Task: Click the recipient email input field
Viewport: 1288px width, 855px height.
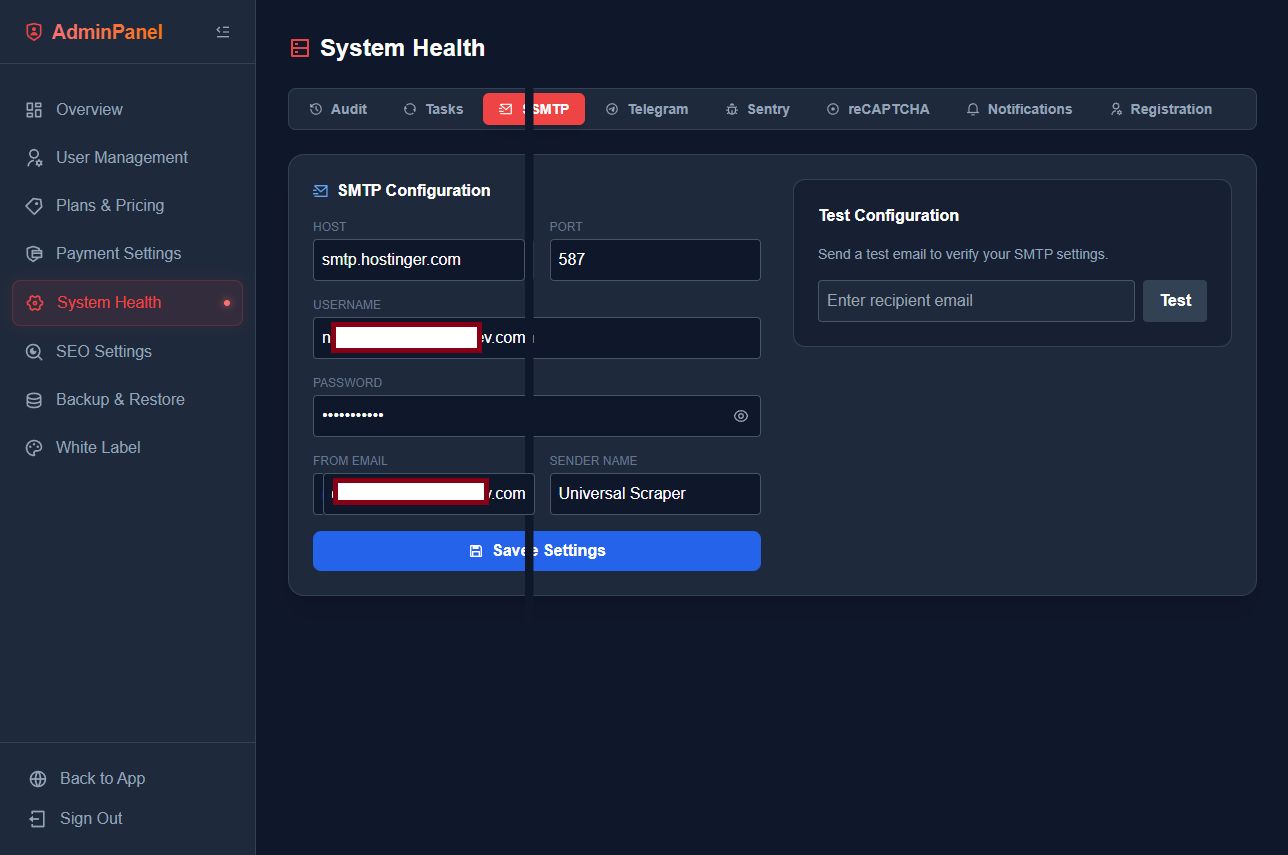Action: 976,301
